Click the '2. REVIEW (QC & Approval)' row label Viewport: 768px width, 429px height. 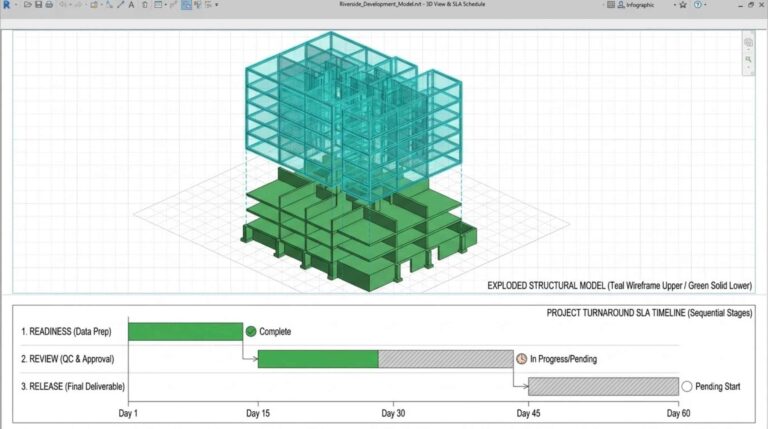pyautogui.click(x=68, y=359)
